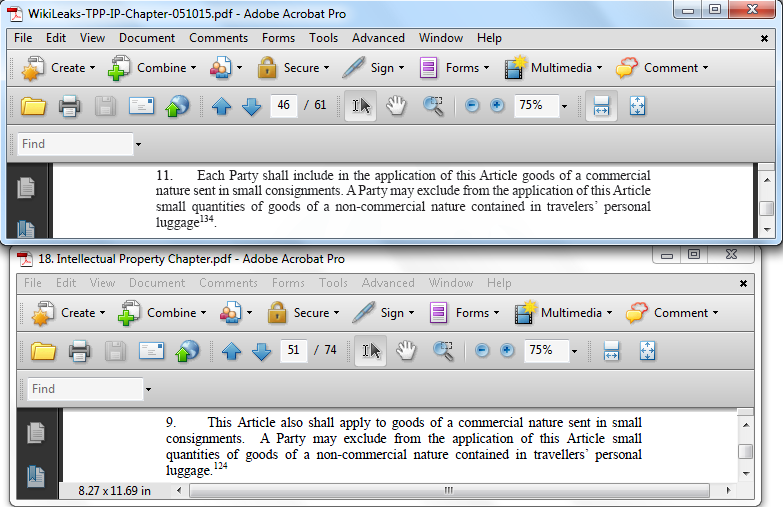Screen dimensions: 783x507
Task: Find field in Intellectual Property window
Action: [x=85, y=389]
